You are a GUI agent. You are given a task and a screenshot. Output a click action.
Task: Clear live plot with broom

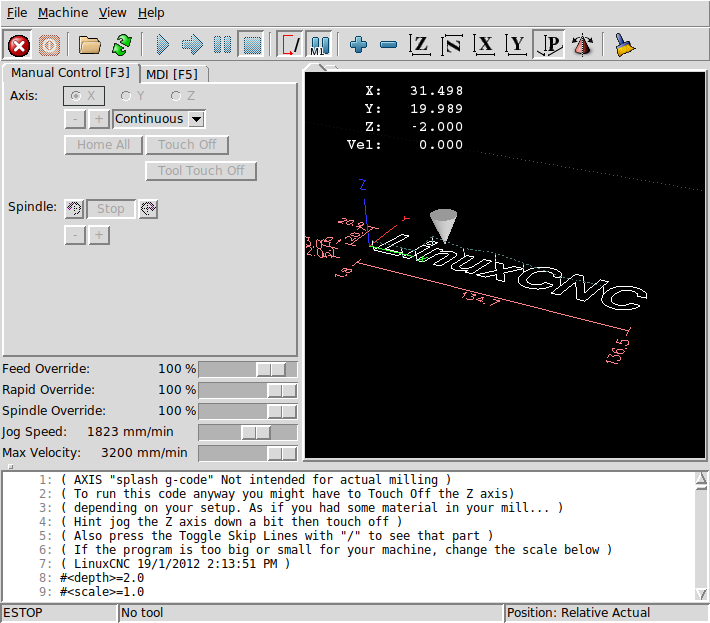[x=624, y=45]
